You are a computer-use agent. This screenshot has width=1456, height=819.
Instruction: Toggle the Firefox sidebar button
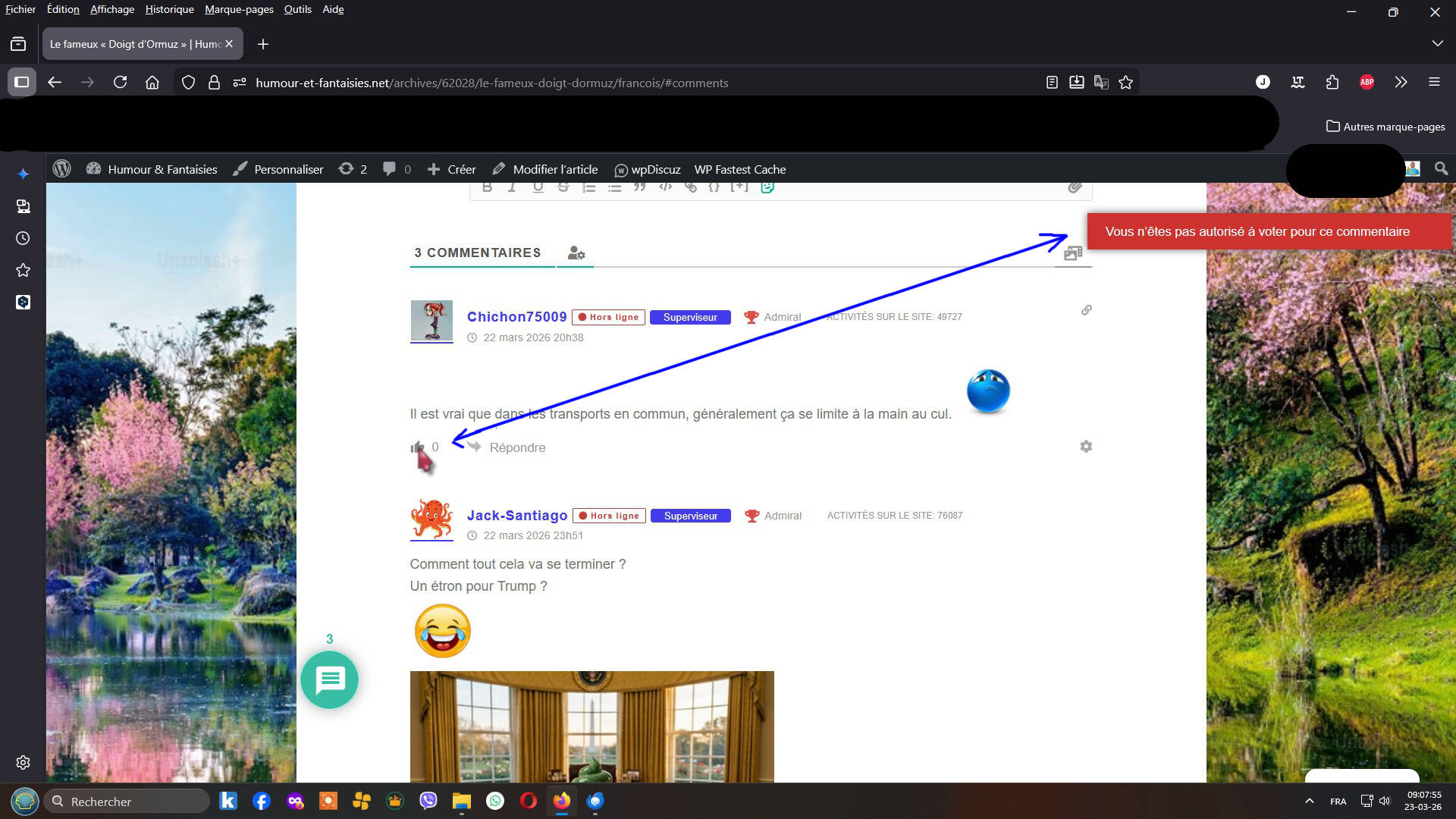point(21,82)
